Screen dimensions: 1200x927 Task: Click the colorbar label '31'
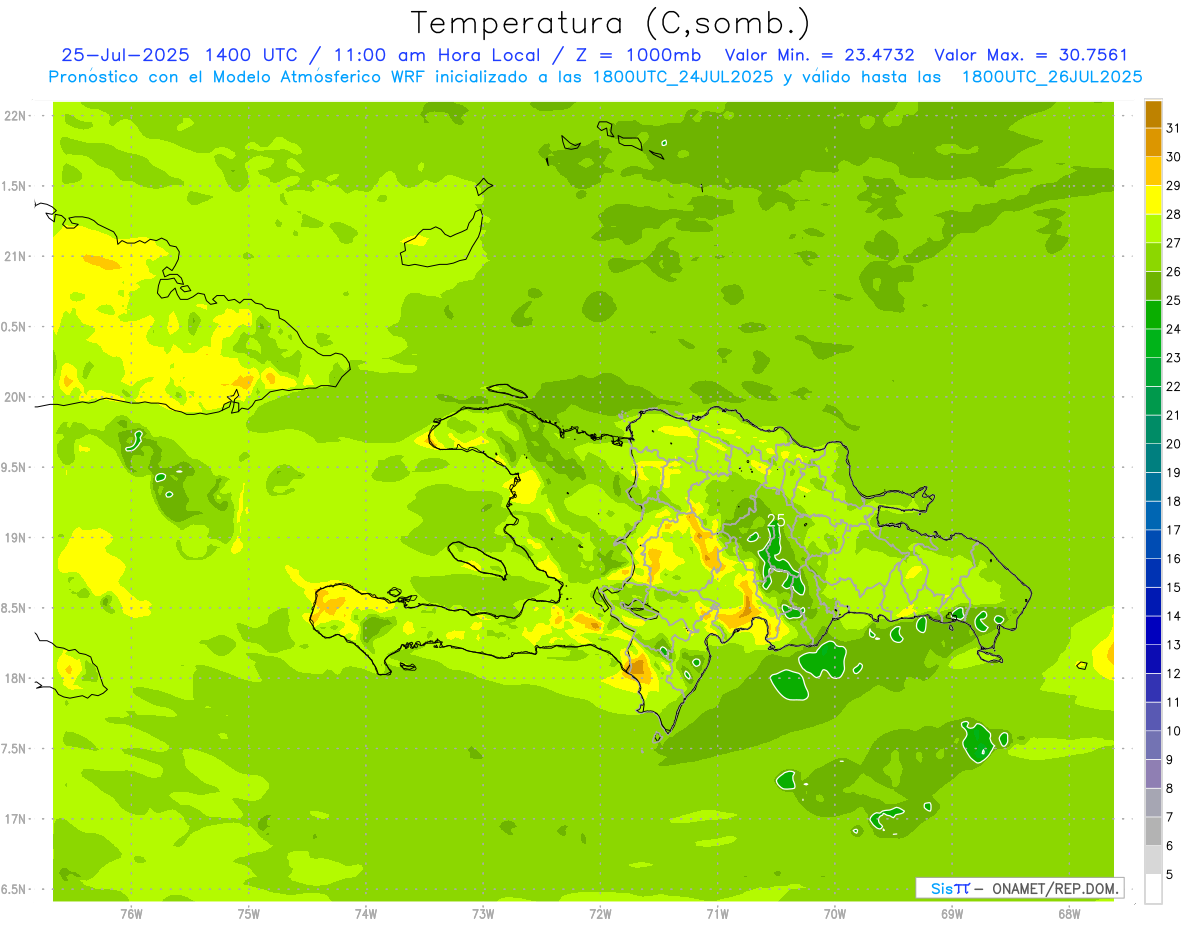[x=1174, y=128]
